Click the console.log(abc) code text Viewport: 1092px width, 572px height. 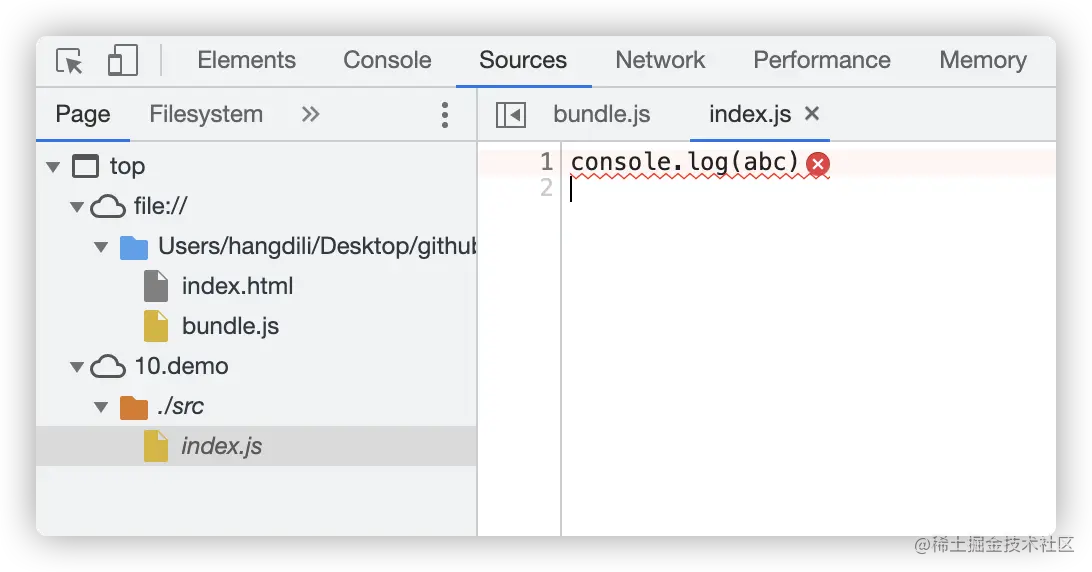click(x=684, y=162)
